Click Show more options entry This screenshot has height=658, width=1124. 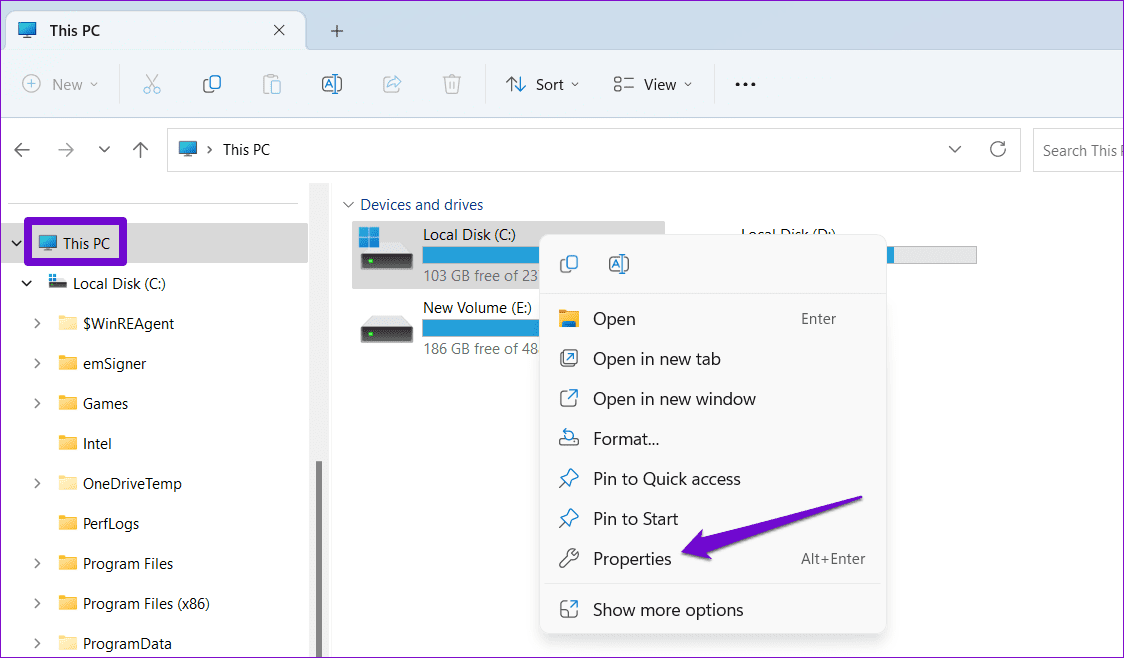pos(668,610)
